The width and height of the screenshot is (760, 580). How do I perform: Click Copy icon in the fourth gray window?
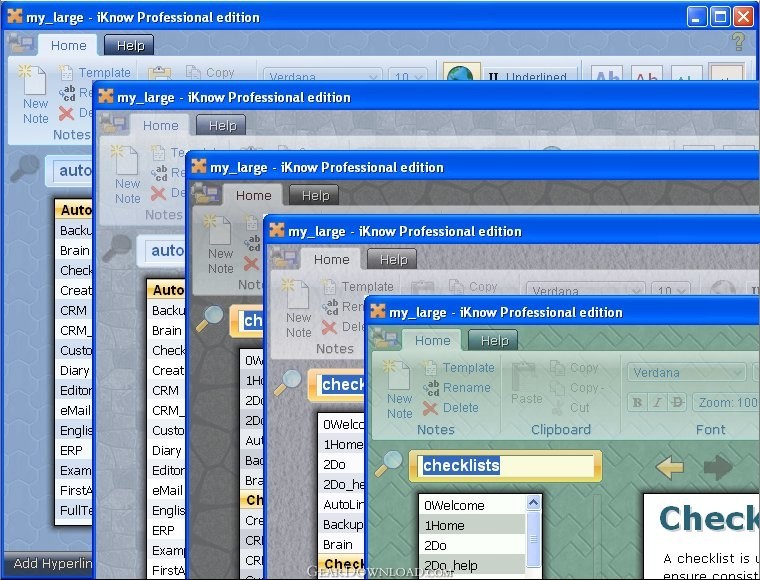coord(456,286)
